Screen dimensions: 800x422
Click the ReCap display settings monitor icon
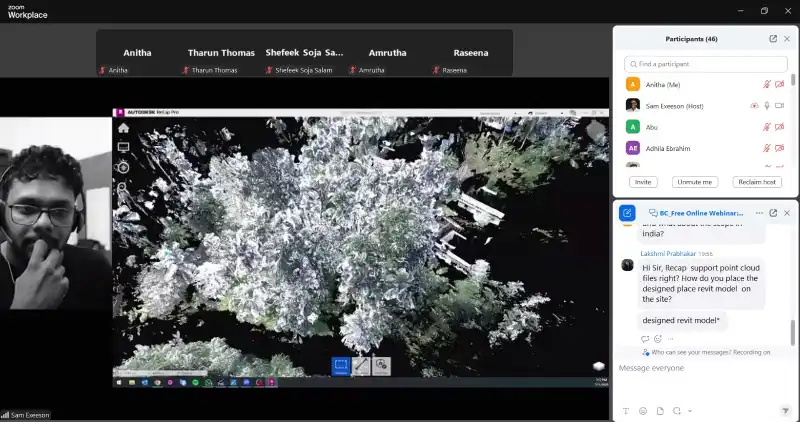click(123, 147)
